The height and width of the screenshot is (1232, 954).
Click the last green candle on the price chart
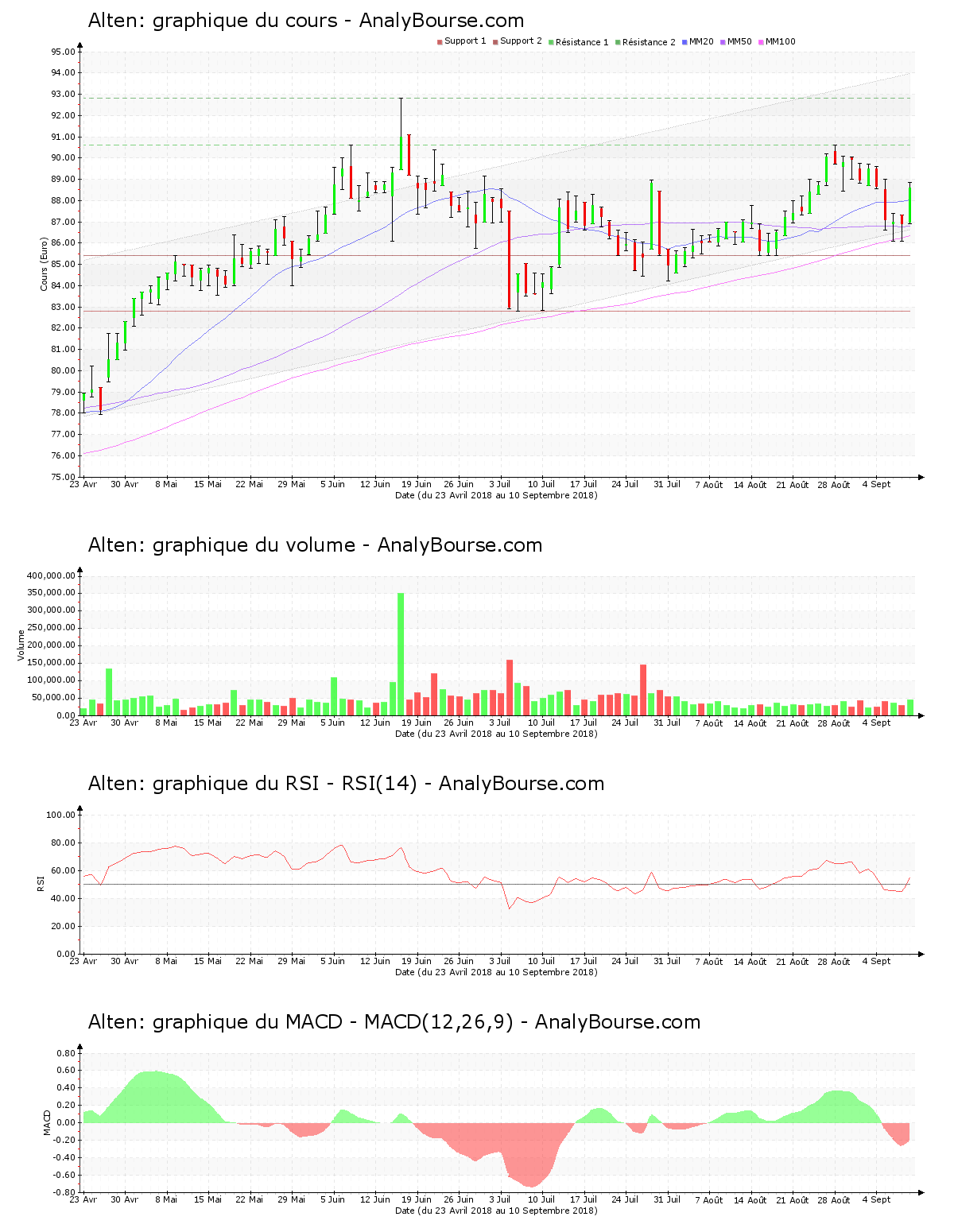(909, 203)
